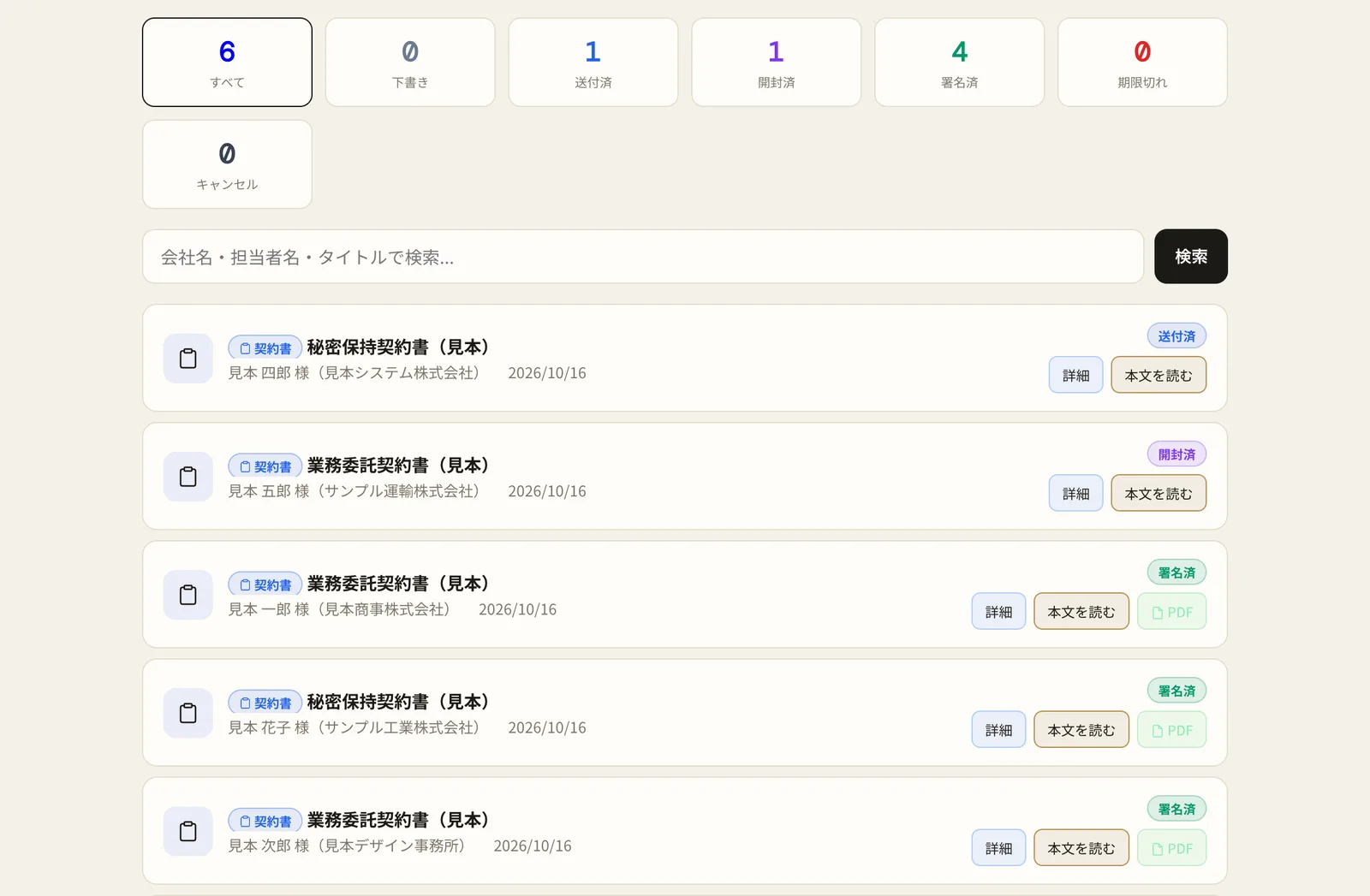Filter by 下書き drafts
1370x896 pixels.
click(x=410, y=62)
